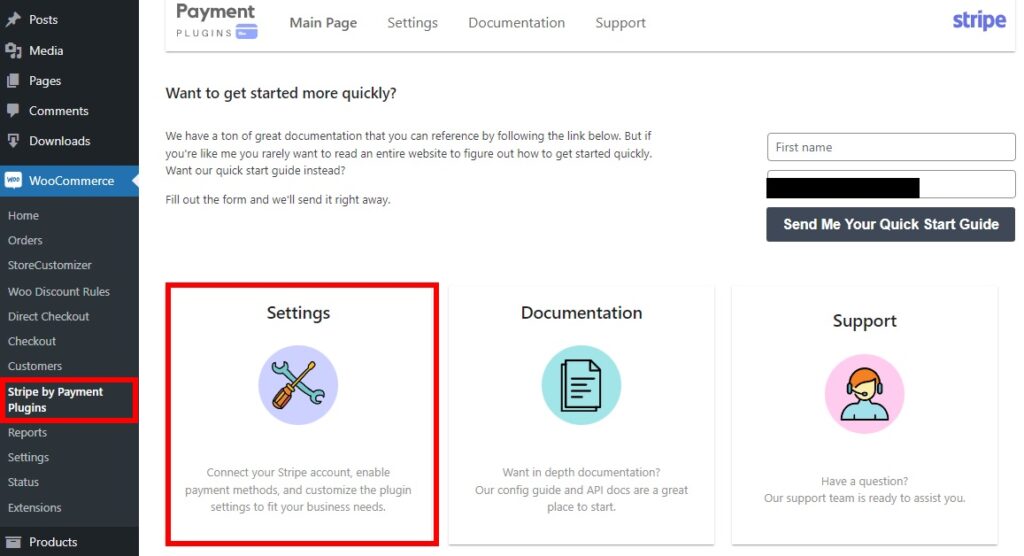
Task: Click Send Me Your Quick Start Guide
Action: point(891,224)
